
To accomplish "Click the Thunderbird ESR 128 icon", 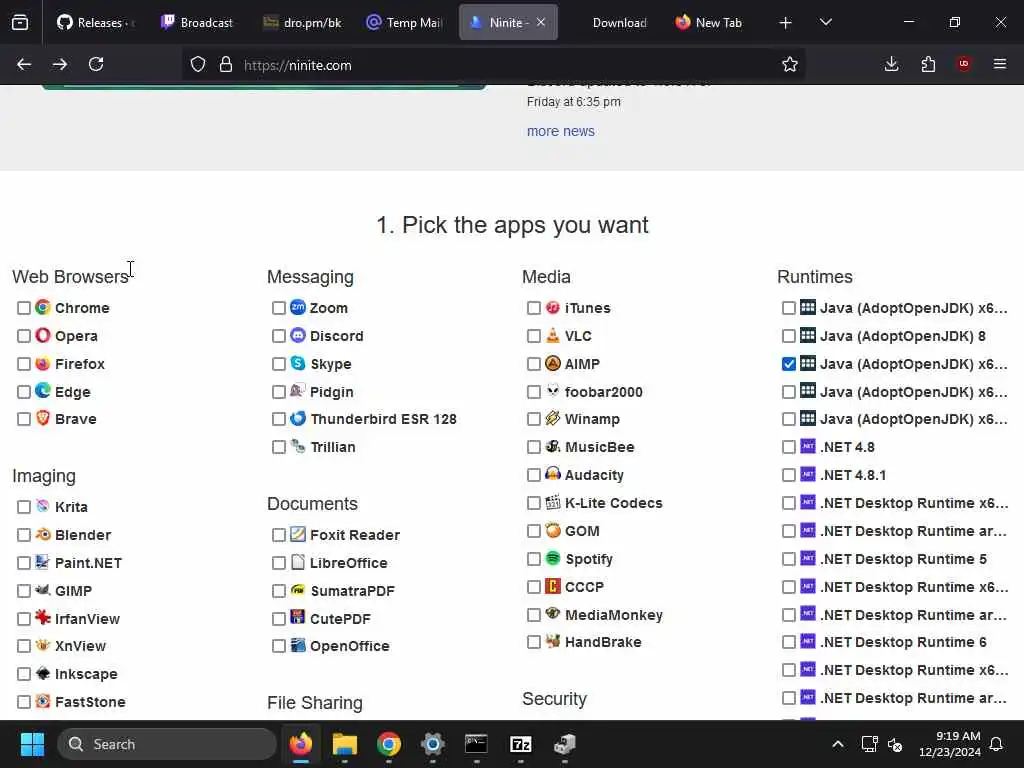I will click(298, 418).
